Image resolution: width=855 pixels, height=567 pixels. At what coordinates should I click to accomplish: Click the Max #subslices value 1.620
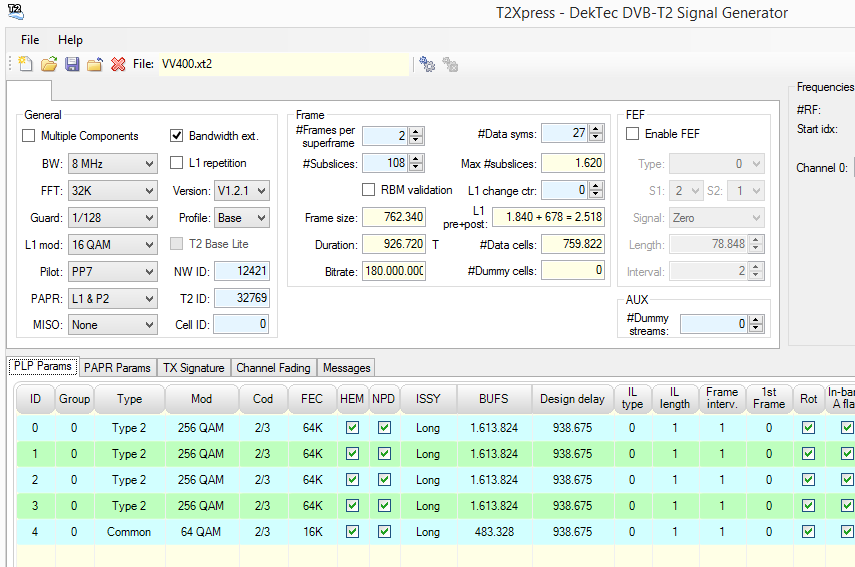(x=573, y=163)
